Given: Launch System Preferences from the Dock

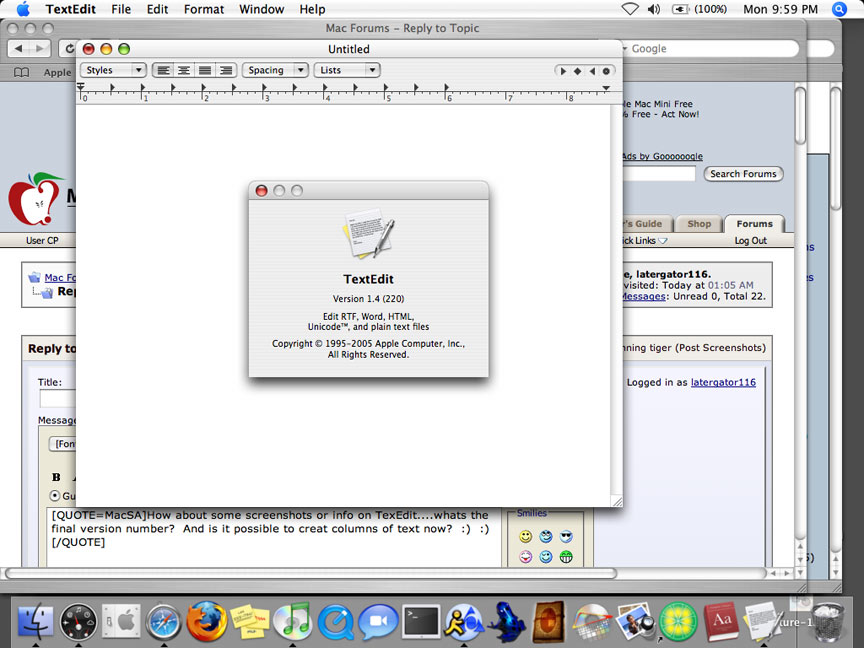Looking at the screenshot, I should [121, 621].
